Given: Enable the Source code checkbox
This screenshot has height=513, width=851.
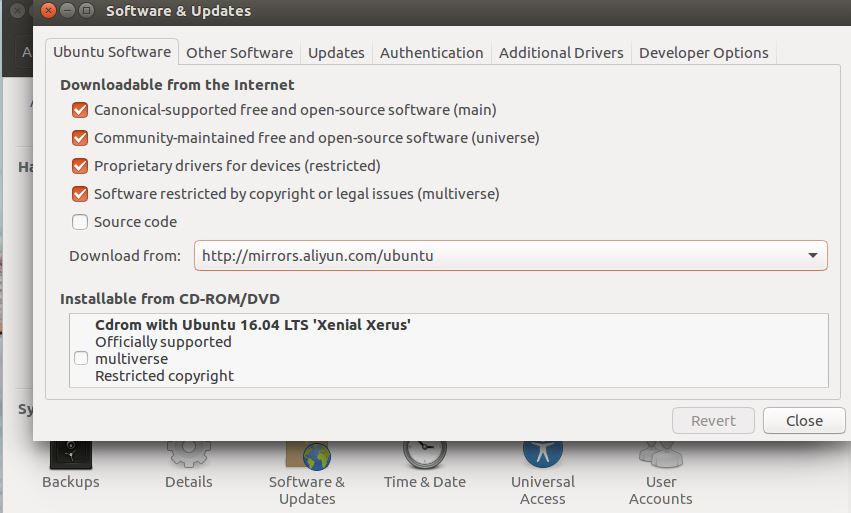Looking at the screenshot, I should [x=80, y=222].
